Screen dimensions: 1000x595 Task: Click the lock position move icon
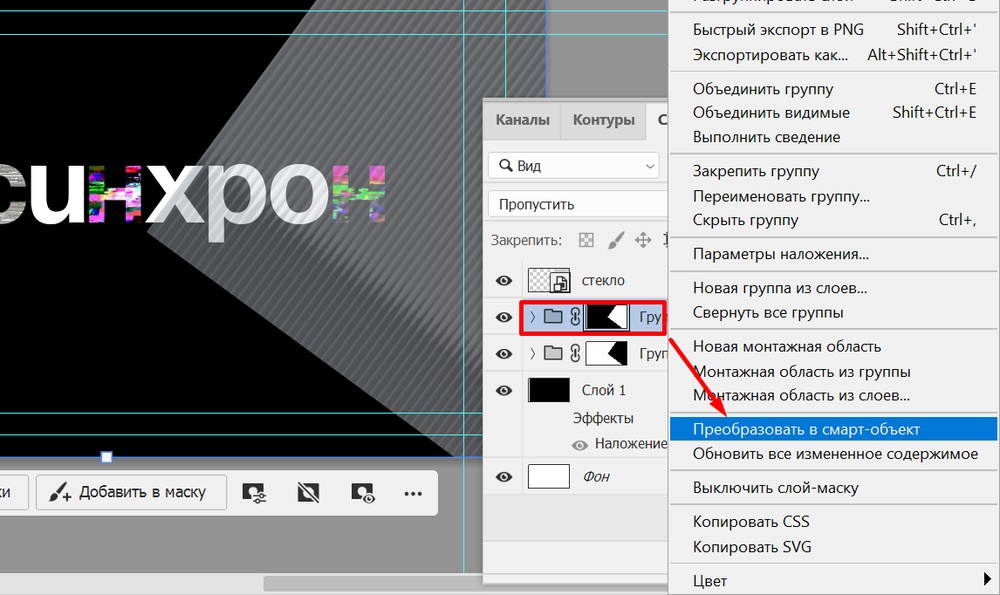(644, 240)
